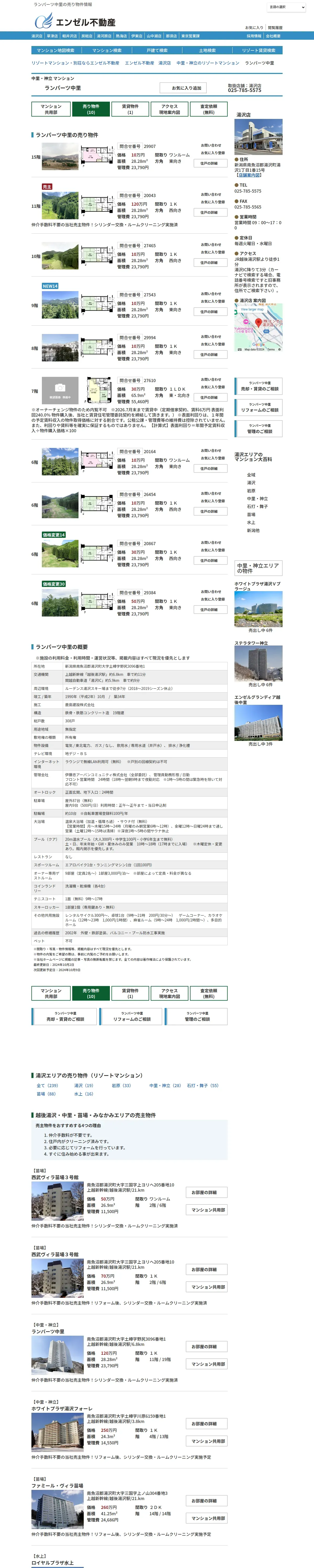Screen dimensions: 314x1568
Task: Open マンション地図検索
Action: click(x=55, y=50)
